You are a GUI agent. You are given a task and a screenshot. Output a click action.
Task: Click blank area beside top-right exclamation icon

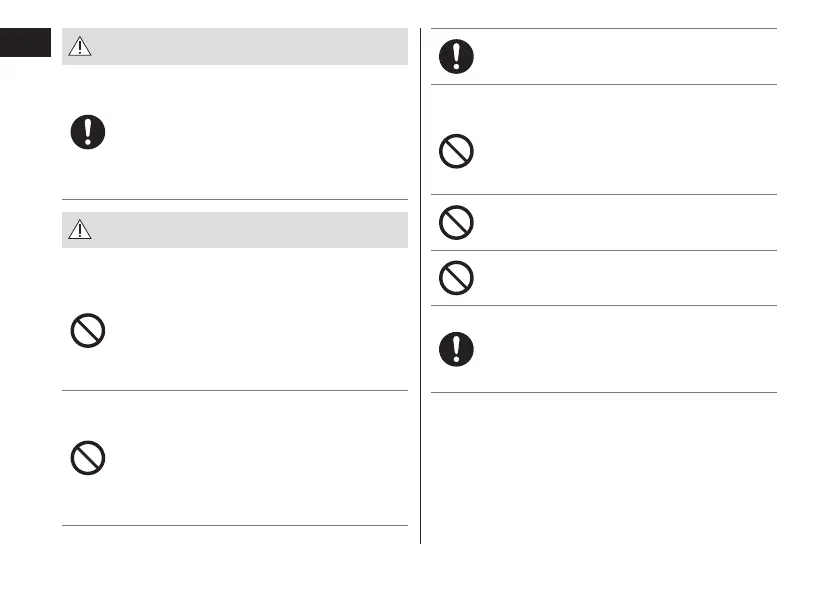coord(620,56)
